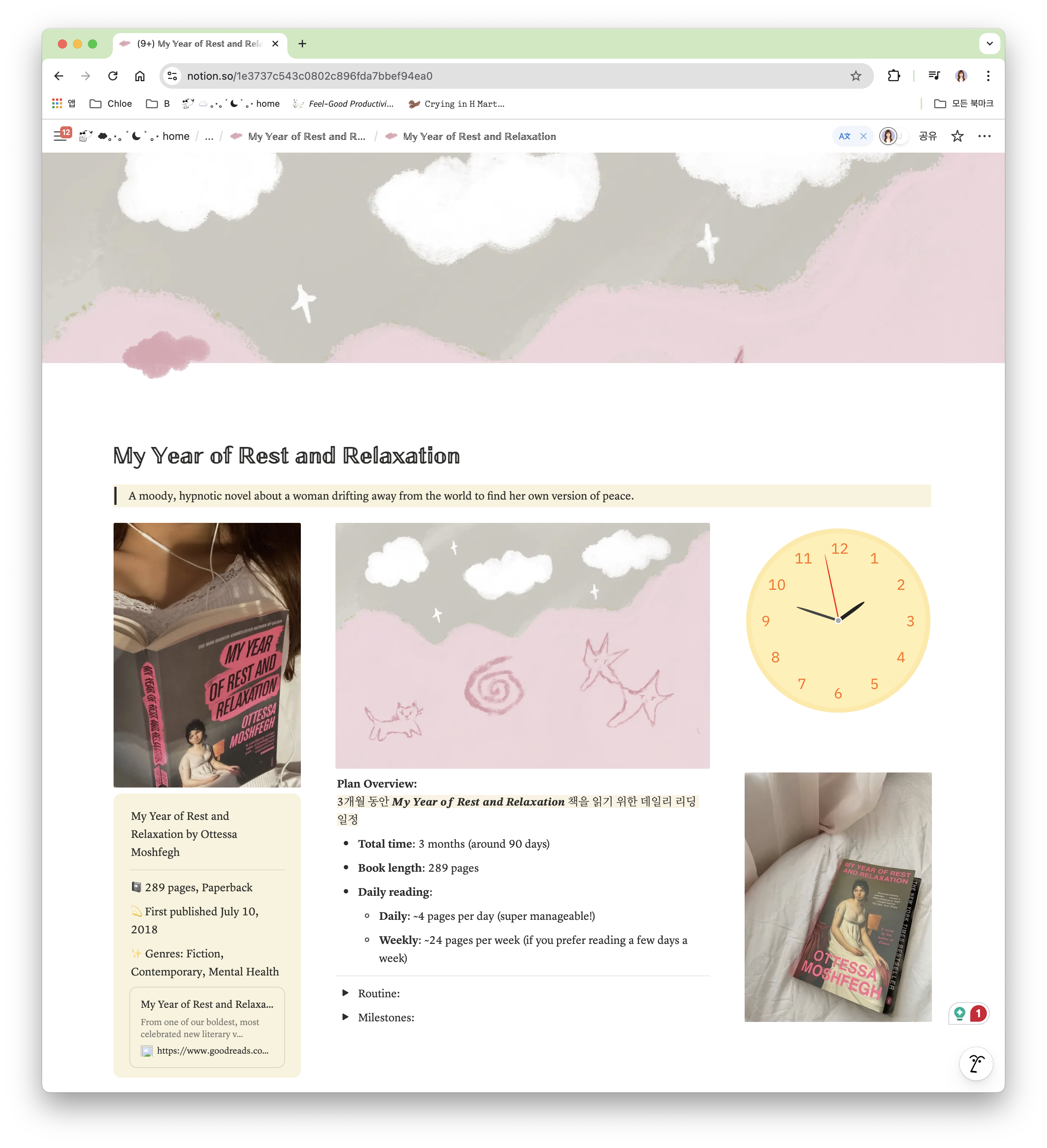Open the page options three-dots menu
Image resolution: width=1047 pixels, height=1148 pixels.
[984, 136]
